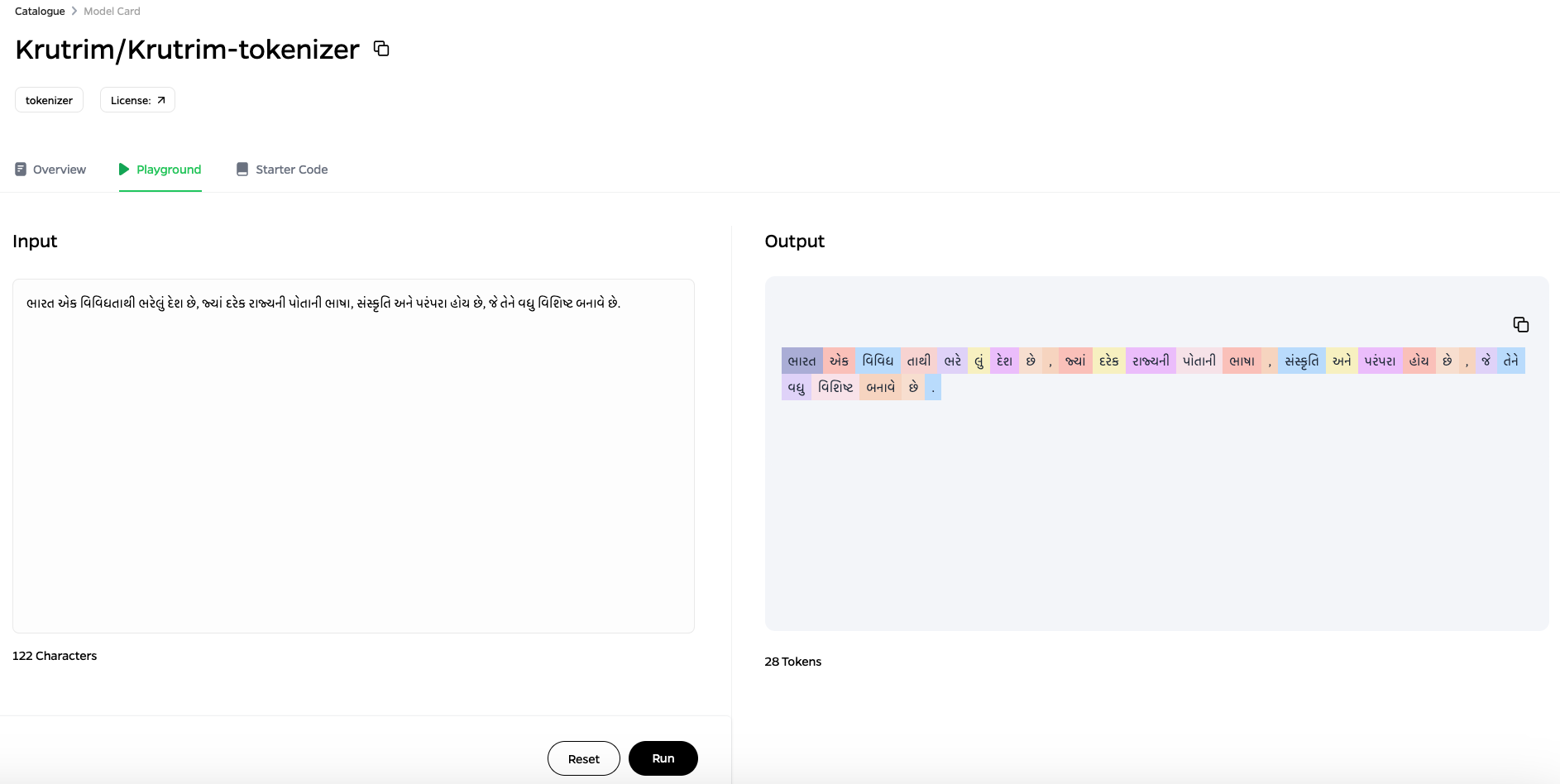
Task: Click the 'Output' heading
Action: (x=795, y=241)
